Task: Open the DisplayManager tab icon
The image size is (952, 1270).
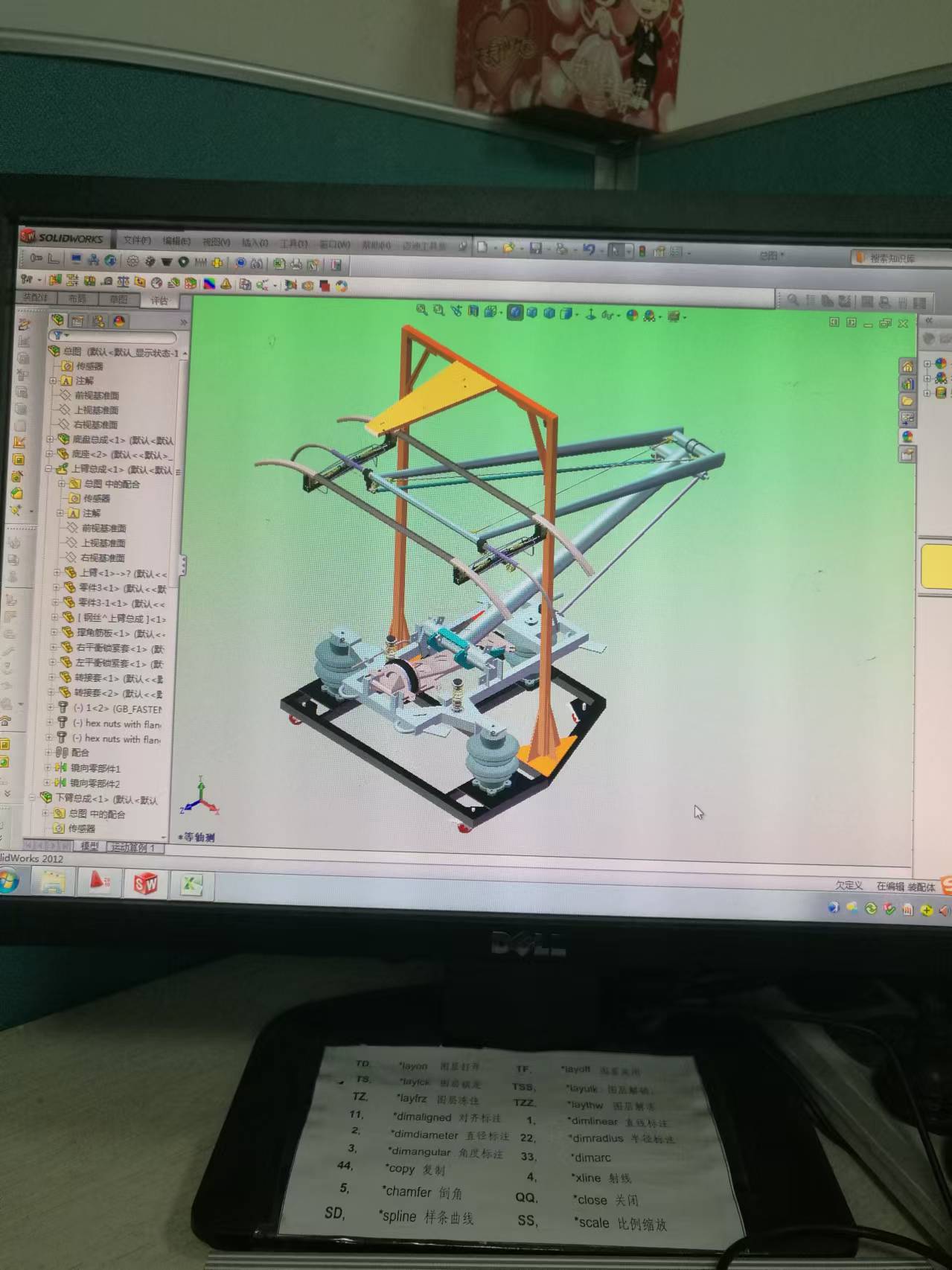Action: (119, 322)
